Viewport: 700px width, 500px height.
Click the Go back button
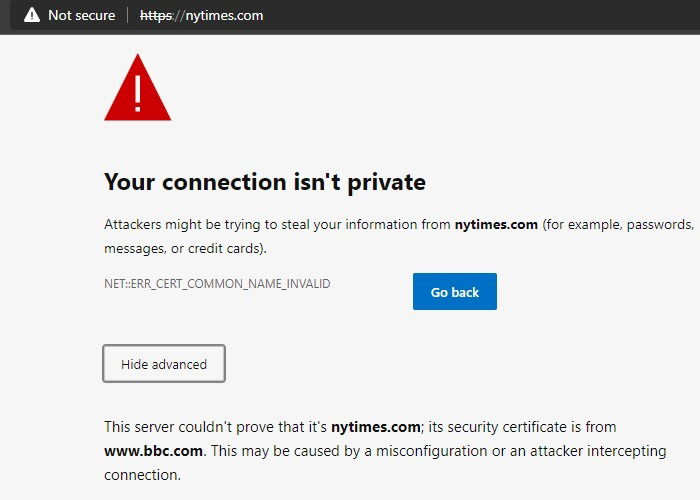(454, 292)
